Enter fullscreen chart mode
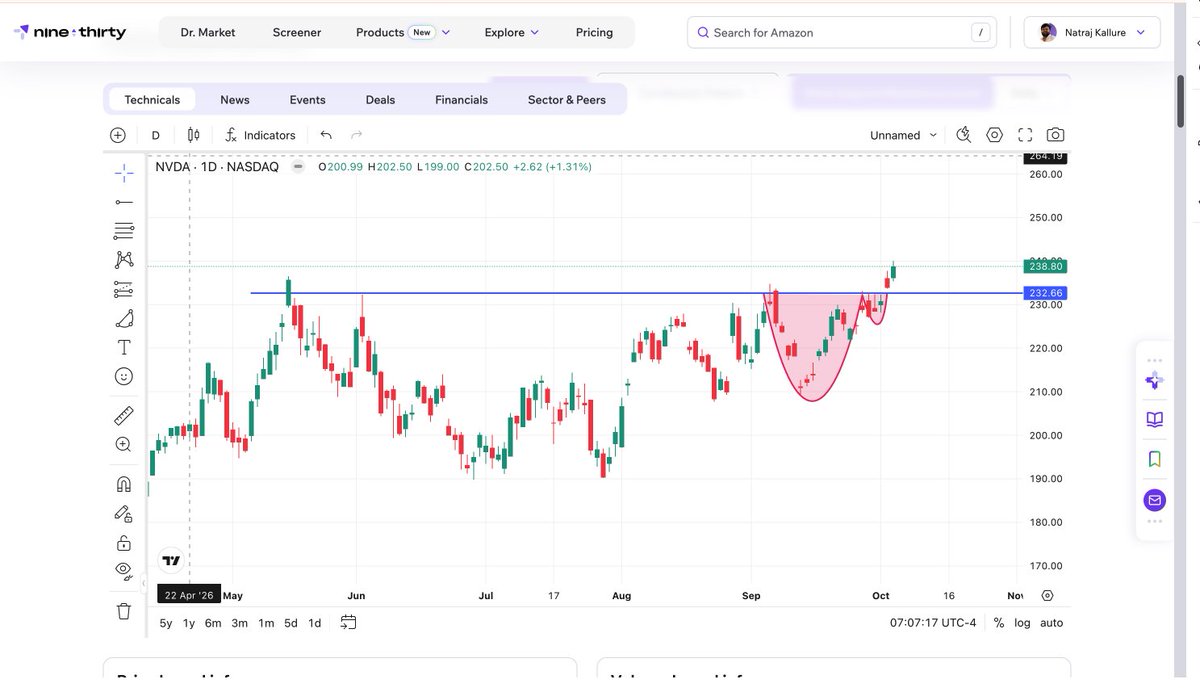Image resolution: width=1200 pixels, height=692 pixels. coord(1025,135)
